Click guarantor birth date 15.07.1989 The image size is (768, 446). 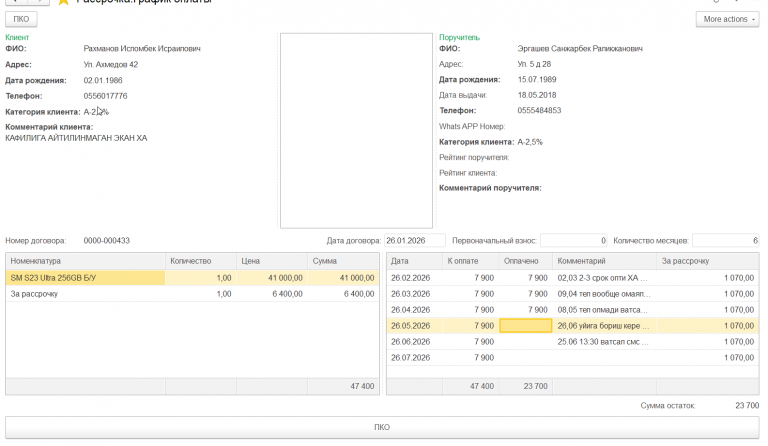tap(537, 79)
